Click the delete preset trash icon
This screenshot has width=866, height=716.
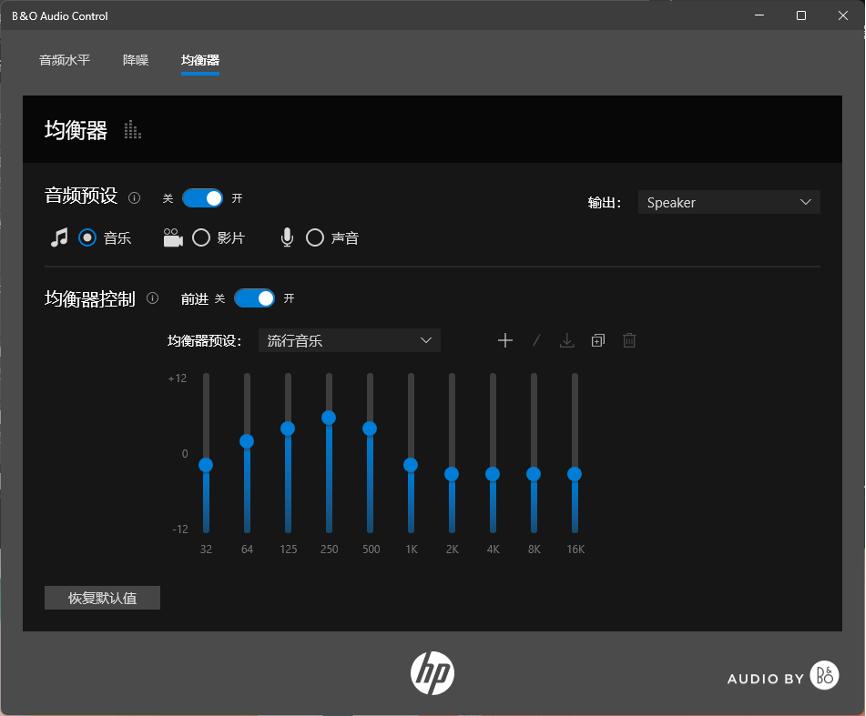(629, 340)
